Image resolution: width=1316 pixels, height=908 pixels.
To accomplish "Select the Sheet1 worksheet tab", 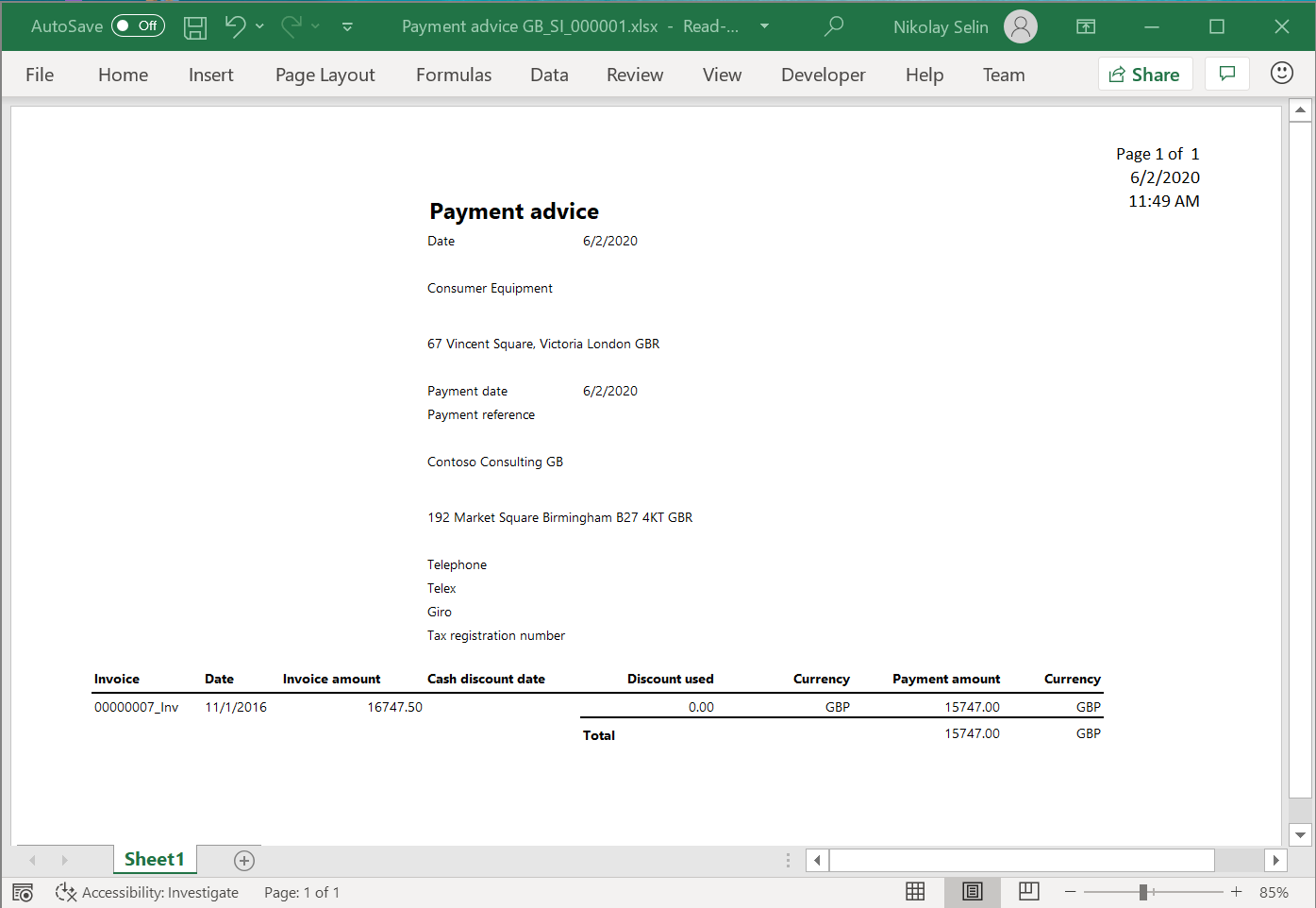I will tap(155, 859).
